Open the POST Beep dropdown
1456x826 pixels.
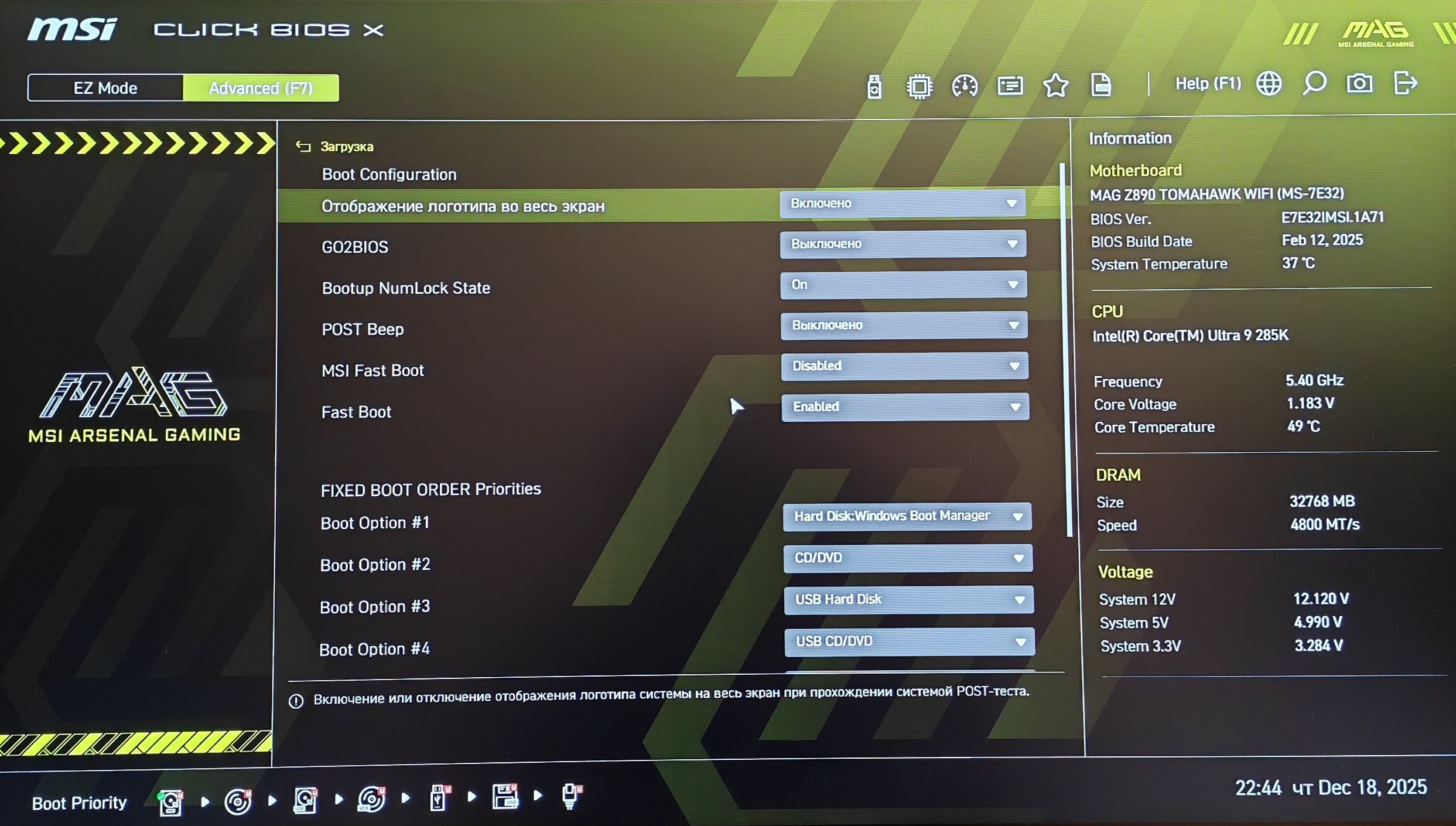click(904, 325)
